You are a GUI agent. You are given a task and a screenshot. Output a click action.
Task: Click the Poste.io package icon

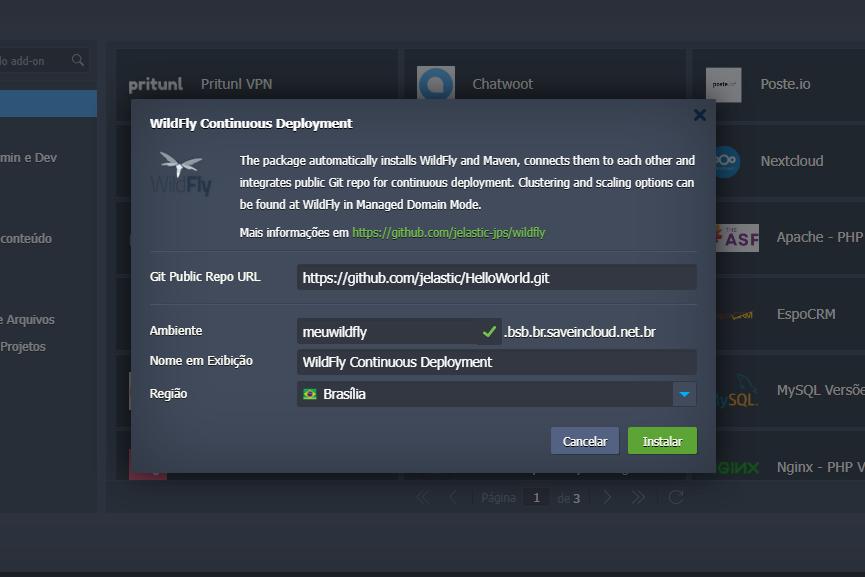[x=723, y=85]
